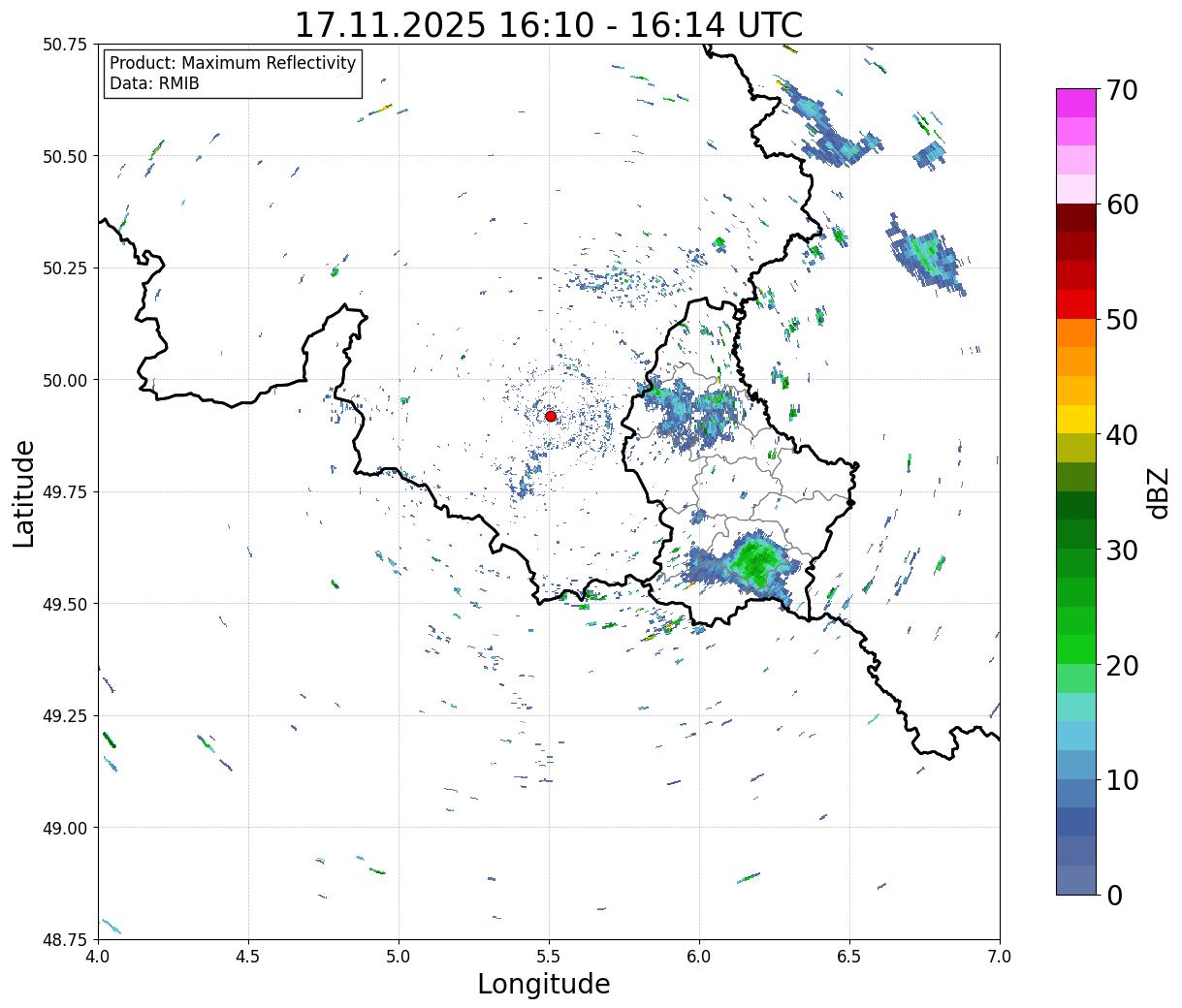Click the dark maroon colorbar band below 60
Image resolution: width=1182 pixels, height=1008 pixels.
(1076, 217)
